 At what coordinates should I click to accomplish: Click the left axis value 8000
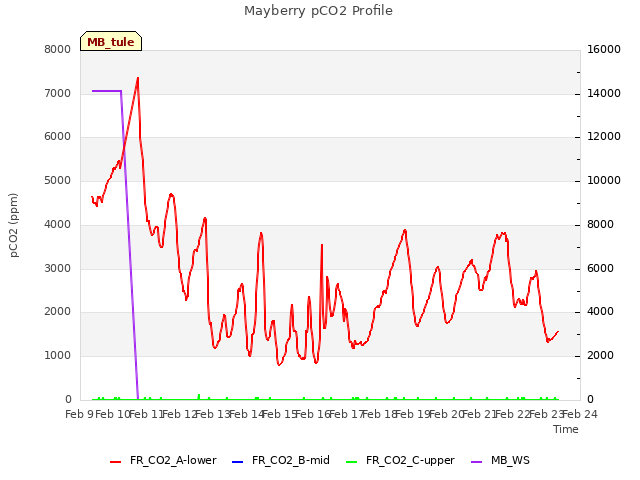(58, 49)
